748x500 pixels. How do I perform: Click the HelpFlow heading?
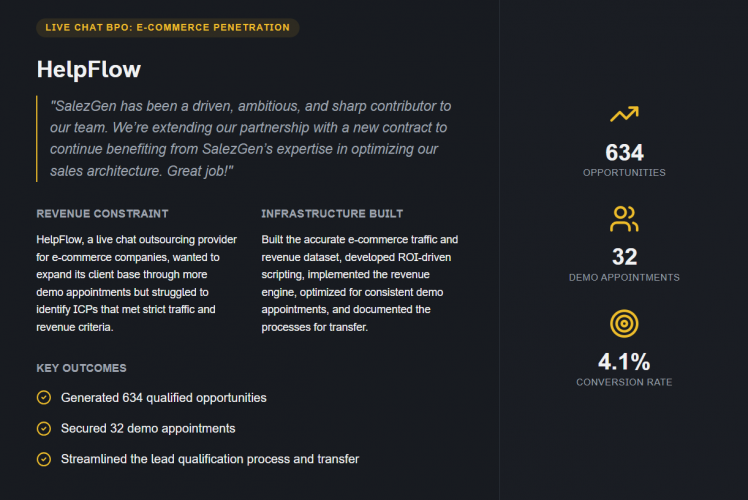(x=89, y=69)
